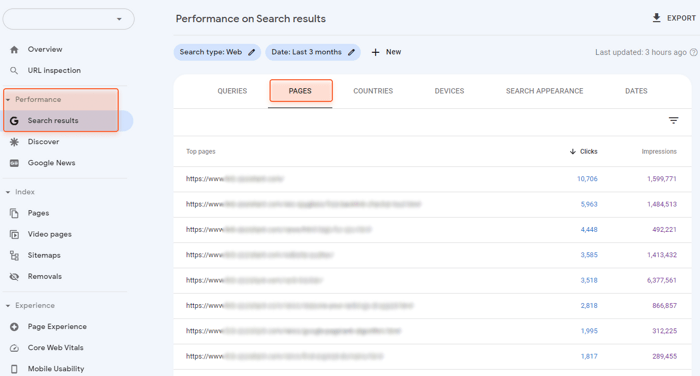Click the Export download icon

pos(656,18)
